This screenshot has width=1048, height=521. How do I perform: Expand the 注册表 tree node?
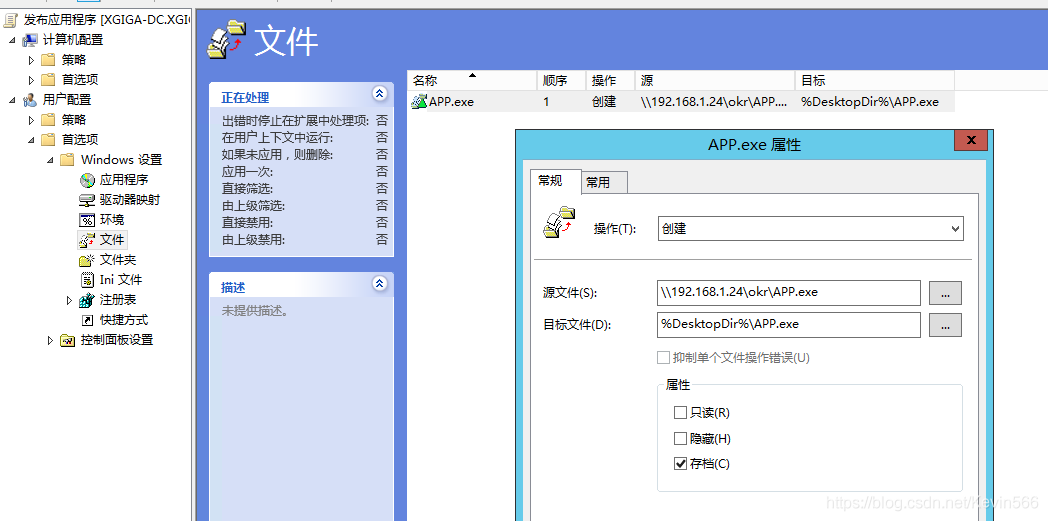(70, 301)
